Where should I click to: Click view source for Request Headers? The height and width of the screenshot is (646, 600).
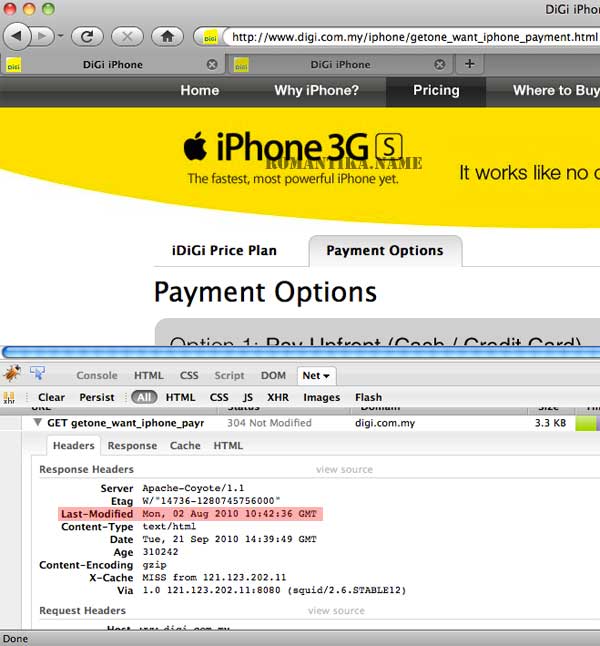pos(336,611)
